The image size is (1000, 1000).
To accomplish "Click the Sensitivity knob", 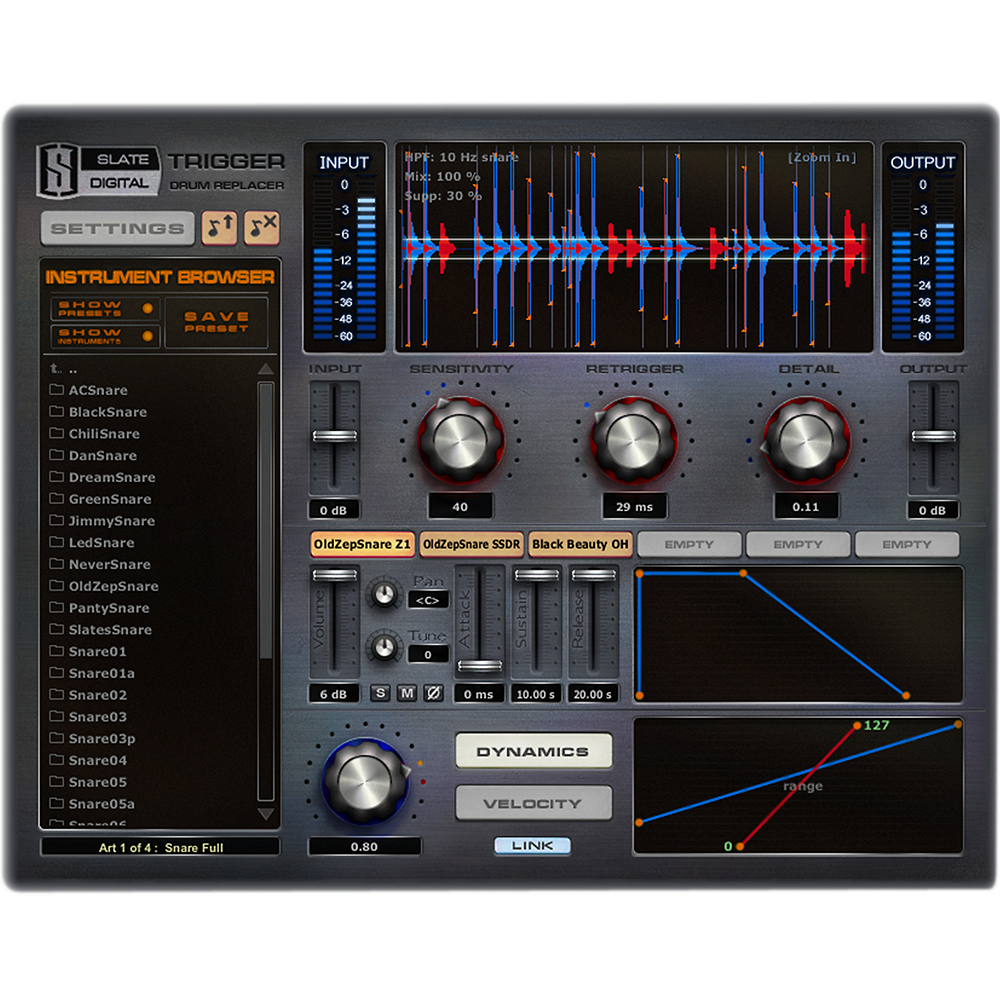I will 460,437.
